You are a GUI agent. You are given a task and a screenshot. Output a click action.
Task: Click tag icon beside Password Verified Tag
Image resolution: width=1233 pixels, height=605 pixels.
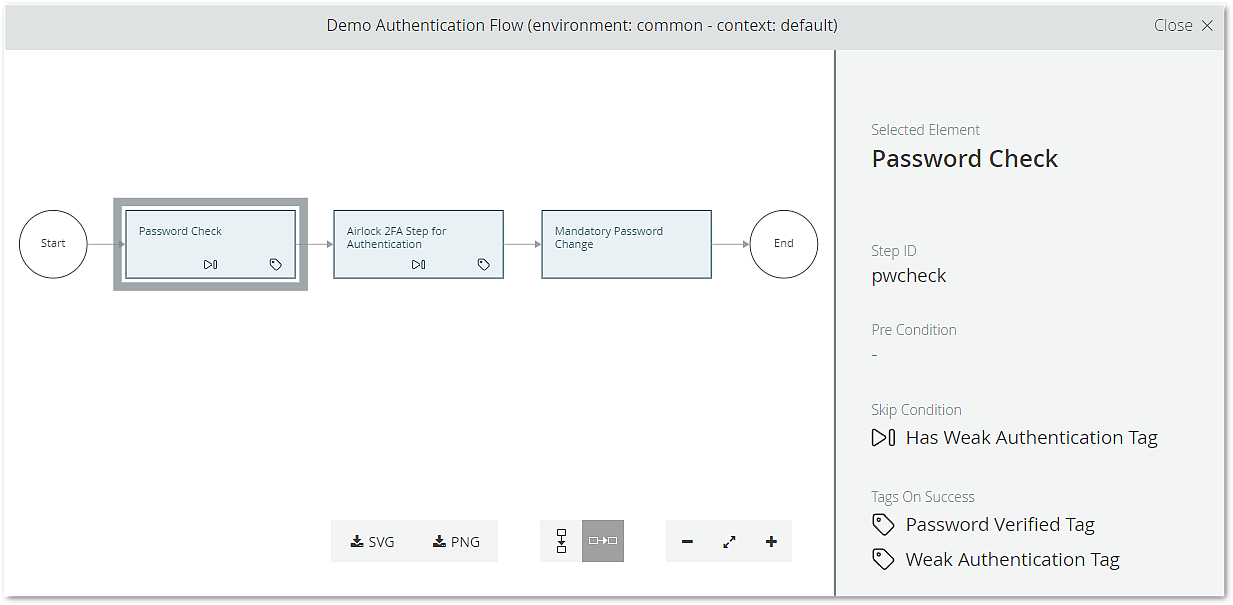click(883, 525)
